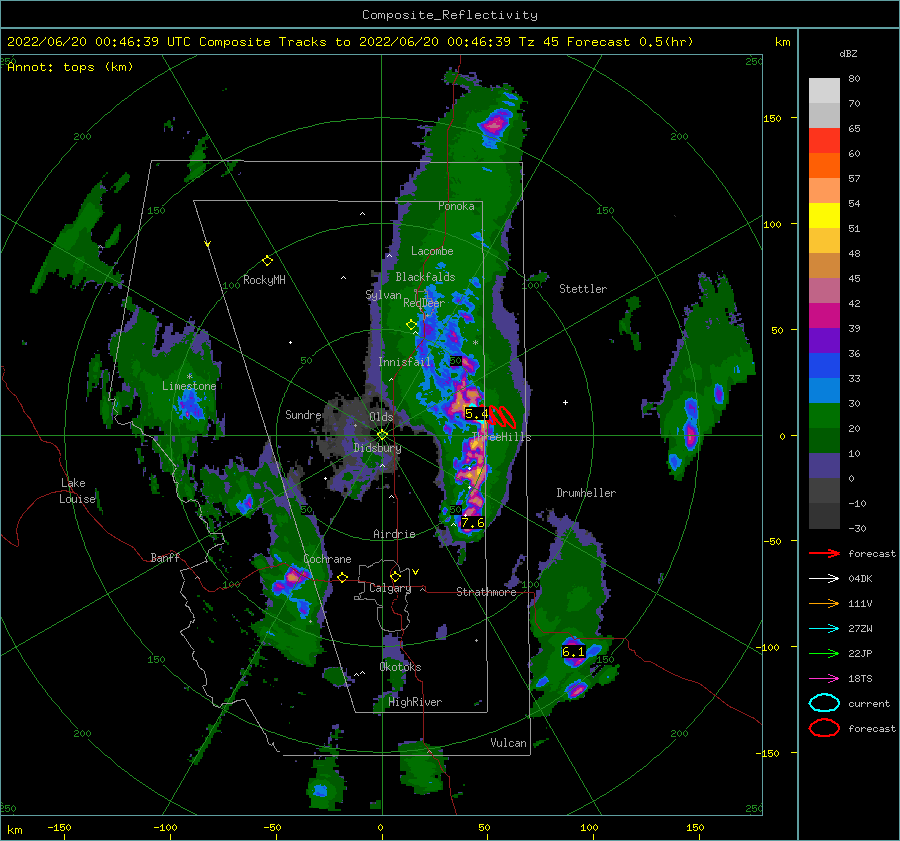Click the RedDeer city label

[x=424, y=303]
